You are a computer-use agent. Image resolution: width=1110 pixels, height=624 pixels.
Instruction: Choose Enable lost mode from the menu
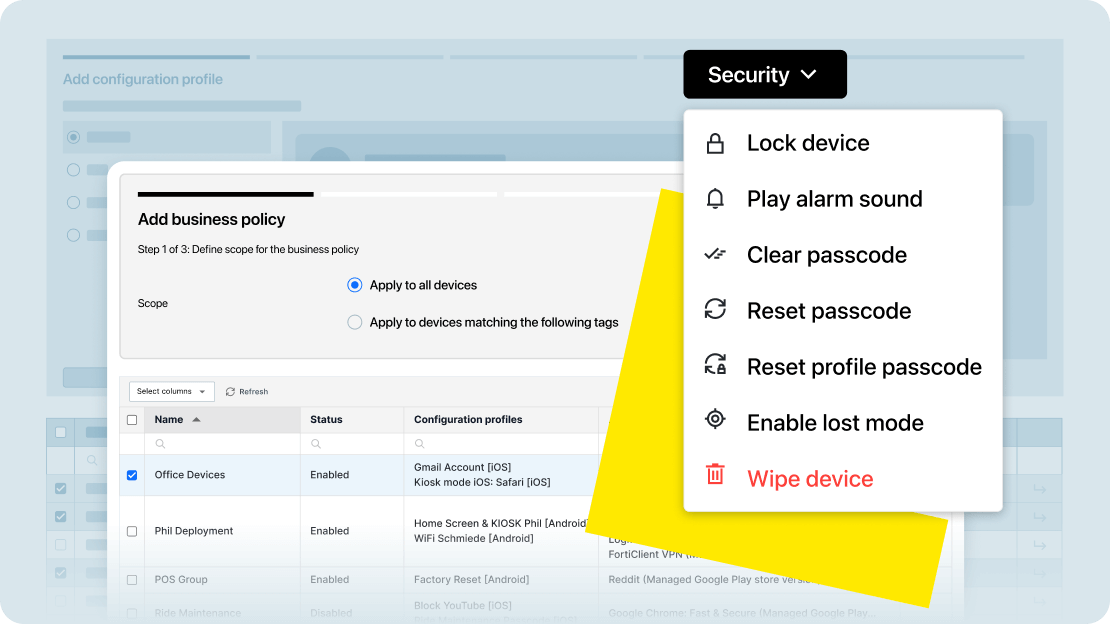(x=835, y=423)
